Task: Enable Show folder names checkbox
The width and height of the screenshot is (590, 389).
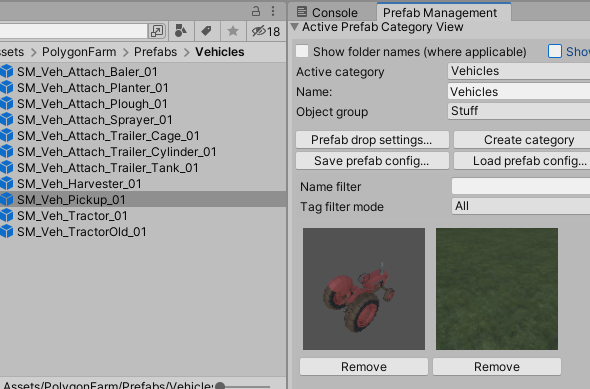Action: pyautogui.click(x=302, y=51)
